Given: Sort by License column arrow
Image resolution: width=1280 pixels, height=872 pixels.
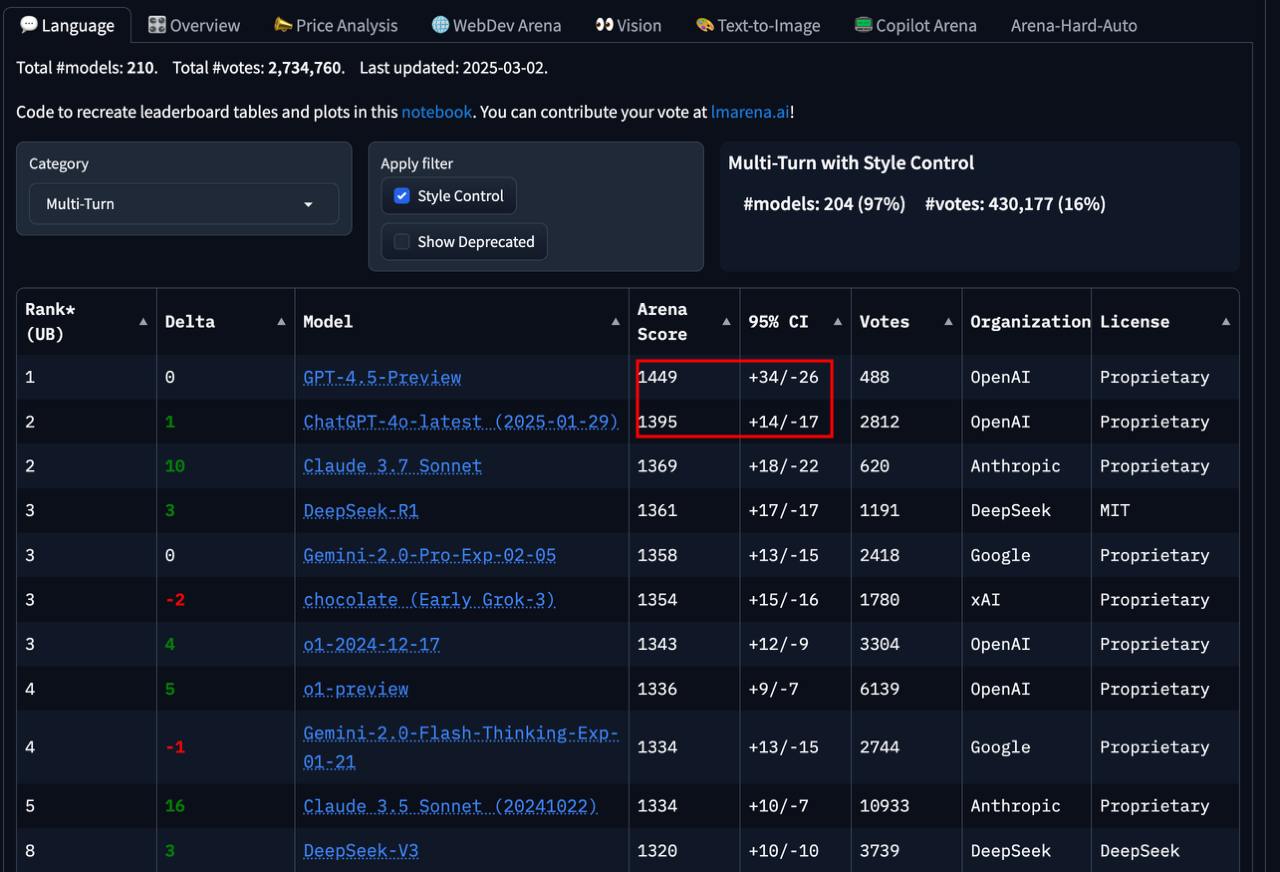Looking at the screenshot, I should 1225,322.
